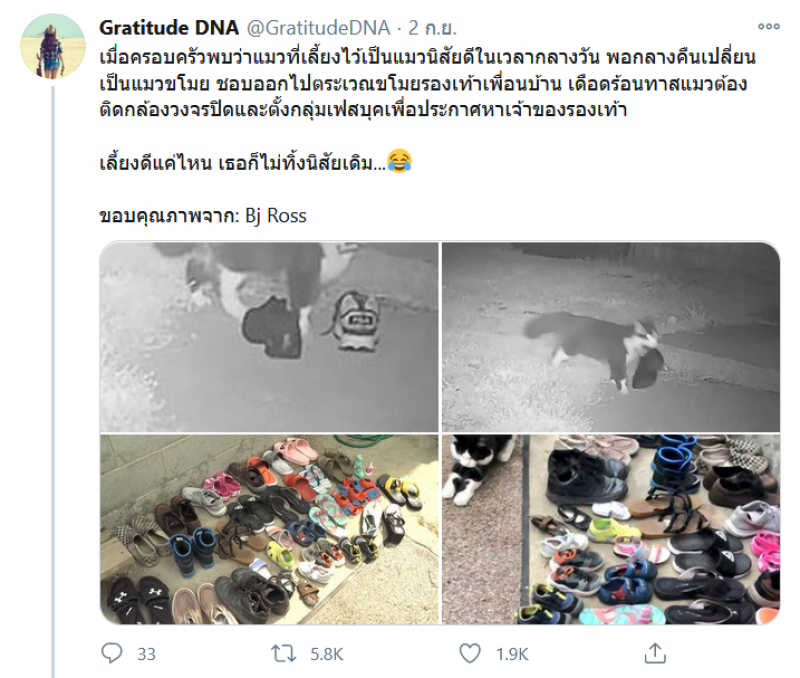This screenshot has height=678, width=800.
Task: Open the share upload icon
Action: 655,653
